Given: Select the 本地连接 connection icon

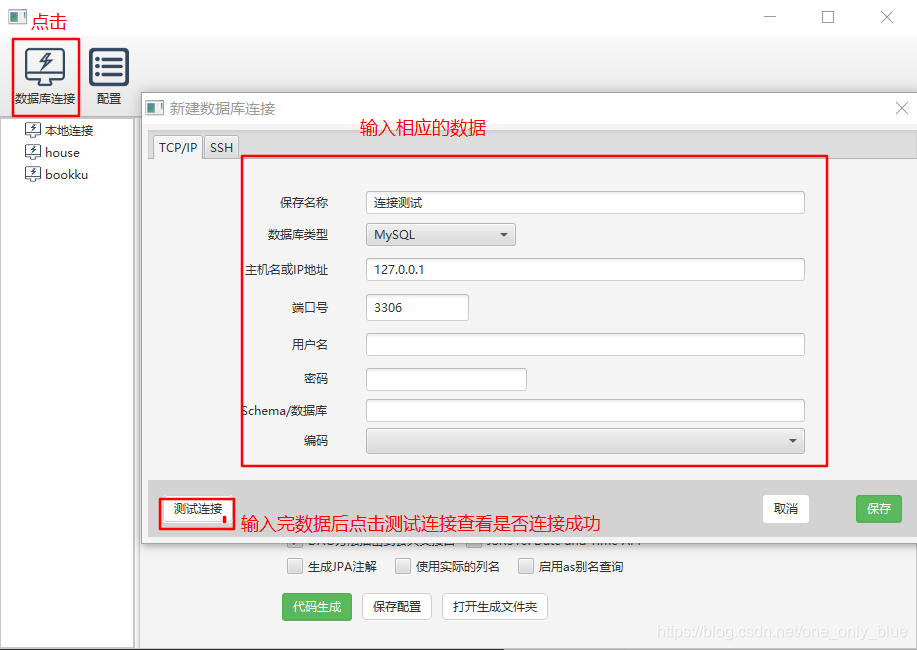Looking at the screenshot, I should coord(33,130).
